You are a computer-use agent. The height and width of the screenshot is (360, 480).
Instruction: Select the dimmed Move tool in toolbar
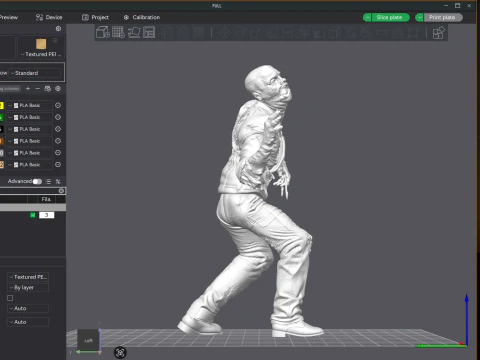click(224, 33)
